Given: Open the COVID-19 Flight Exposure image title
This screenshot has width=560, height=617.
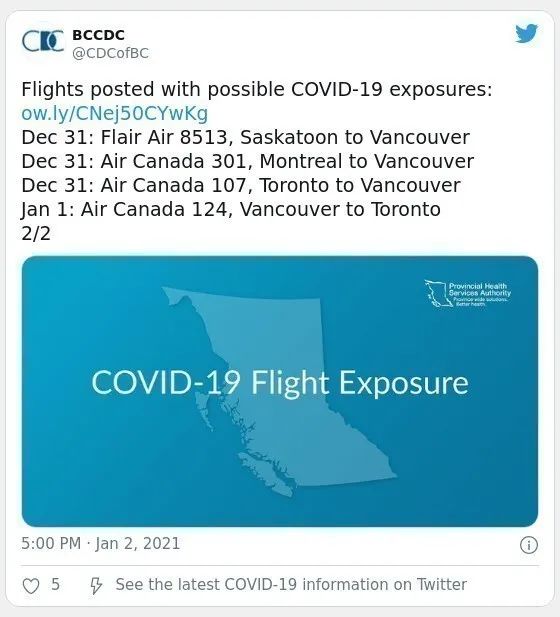Looking at the screenshot, I should pos(280,382).
